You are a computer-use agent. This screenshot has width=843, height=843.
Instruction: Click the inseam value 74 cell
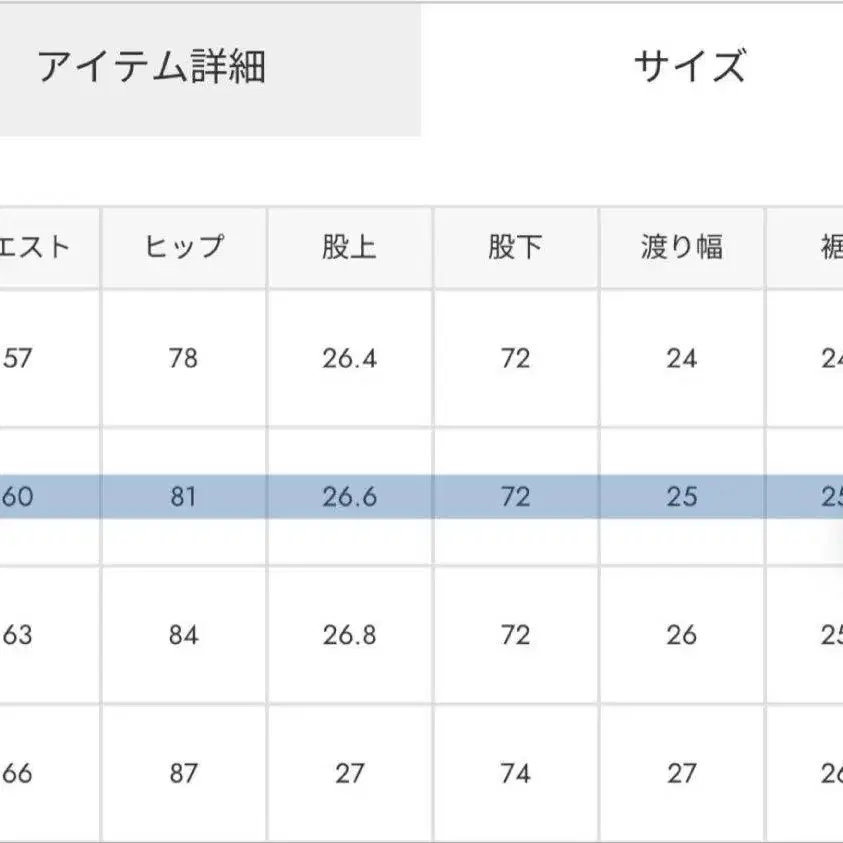[x=515, y=773]
